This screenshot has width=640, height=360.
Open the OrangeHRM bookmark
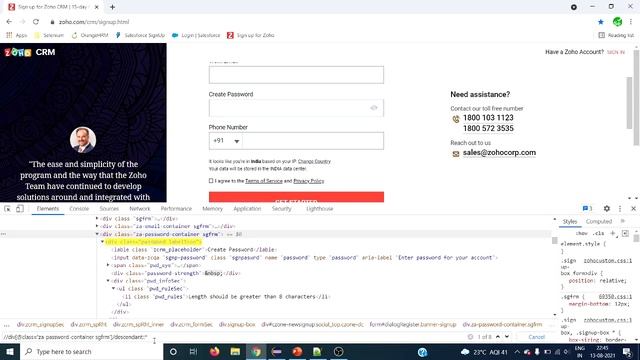point(90,36)
